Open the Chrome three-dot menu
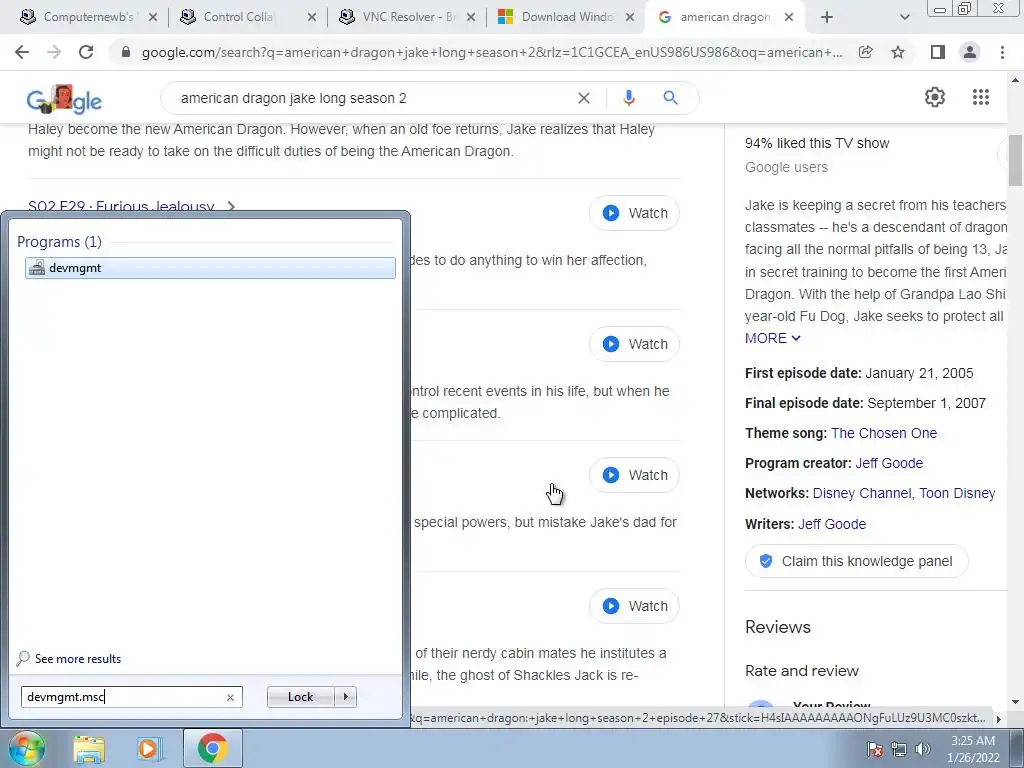1024x768 pixels. pos(1002,52)
